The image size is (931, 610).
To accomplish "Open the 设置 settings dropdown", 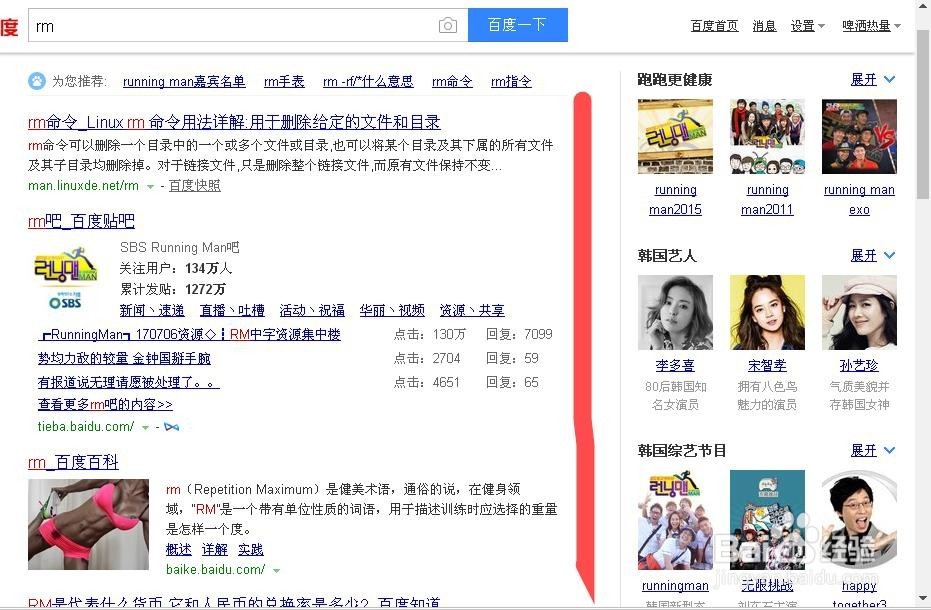I will (x=808, y=26).
